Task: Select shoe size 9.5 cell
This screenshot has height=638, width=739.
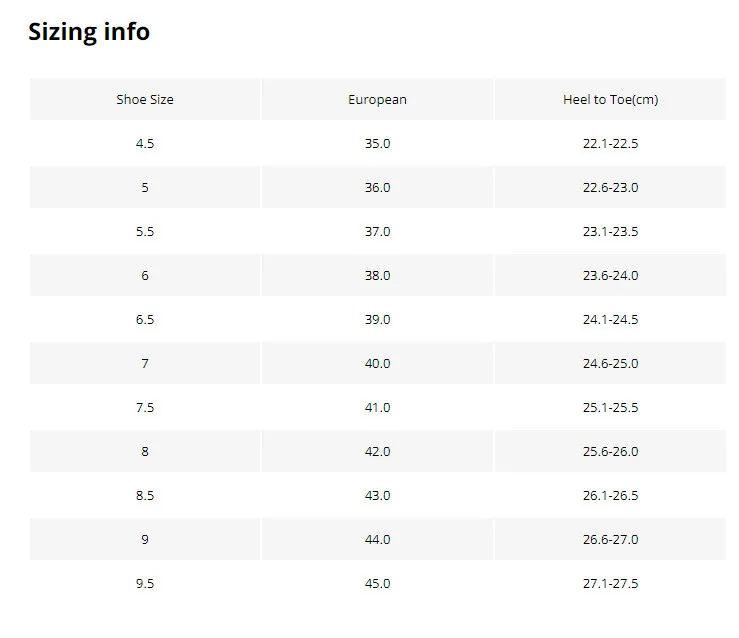Action: coord(145,584)
